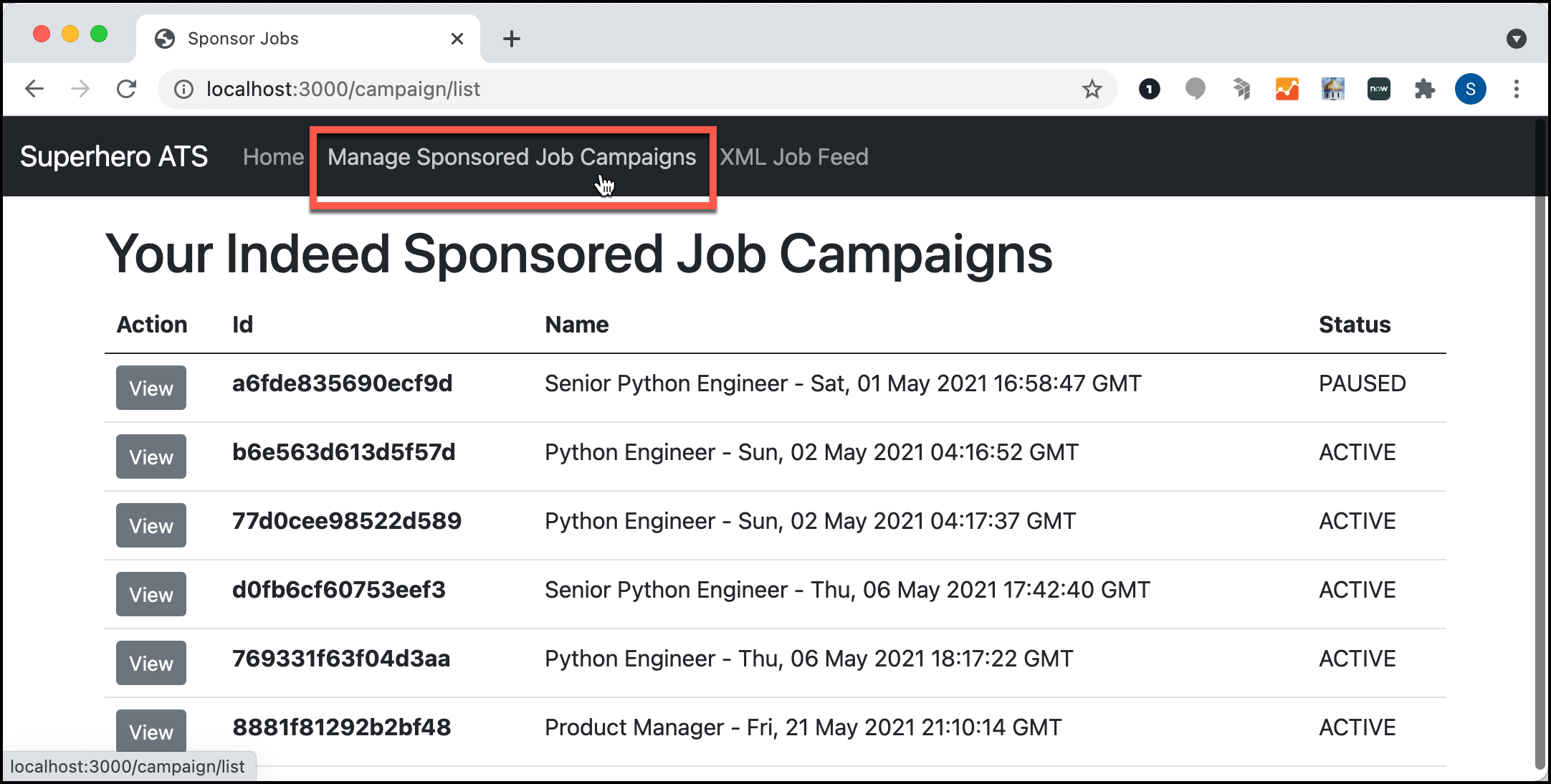The image size is (1551, 784).
Task: Bookmark this page with the star icon
Action: 1092,89
